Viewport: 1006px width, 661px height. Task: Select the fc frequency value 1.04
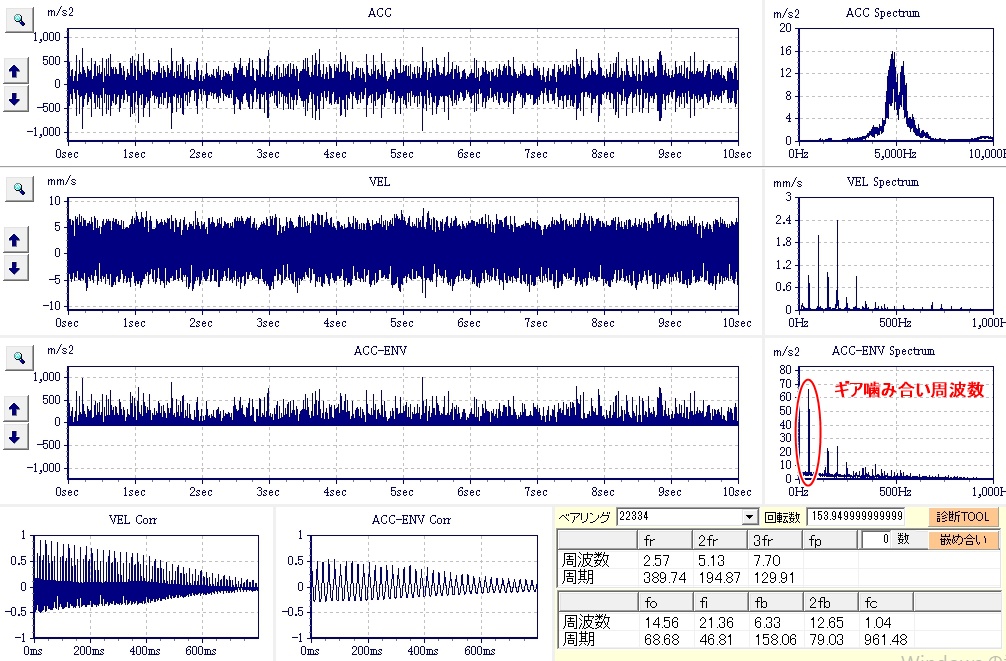[x=877, y=622]
